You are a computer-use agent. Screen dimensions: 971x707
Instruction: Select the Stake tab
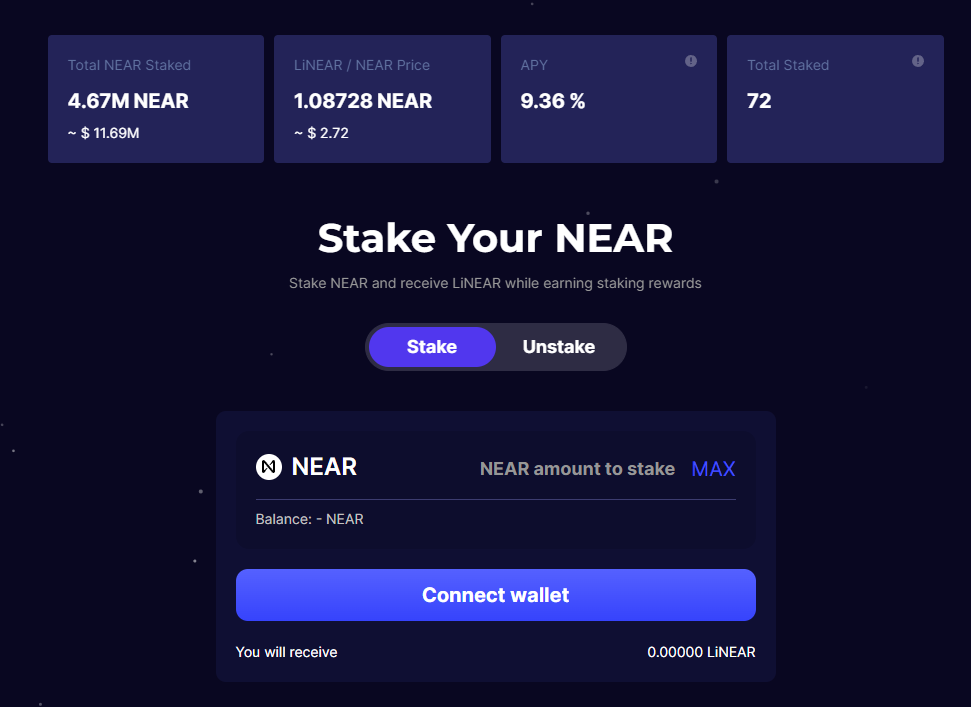click(432, 347)
